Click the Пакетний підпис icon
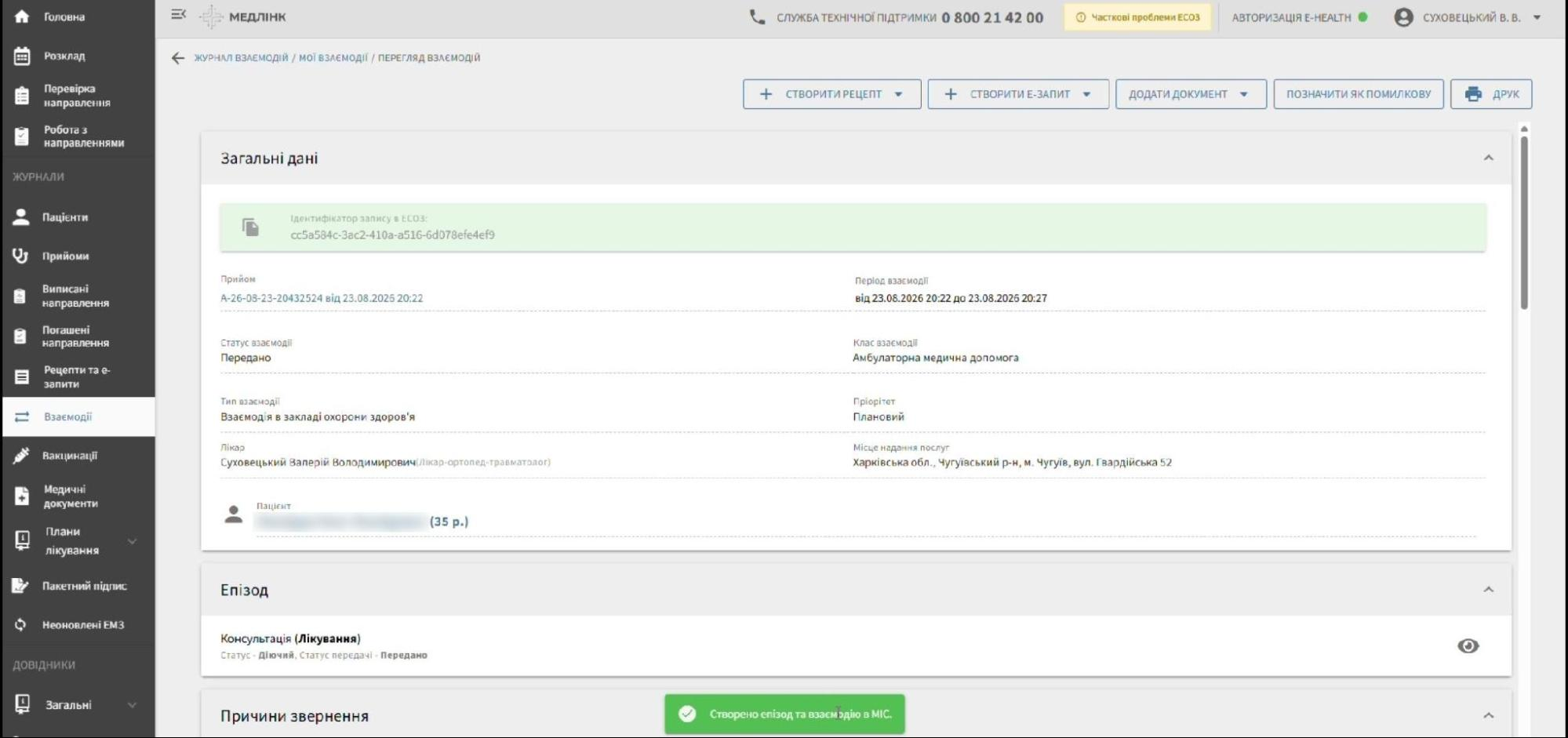This screenshot has width=1568, height=738. point(21,586)
